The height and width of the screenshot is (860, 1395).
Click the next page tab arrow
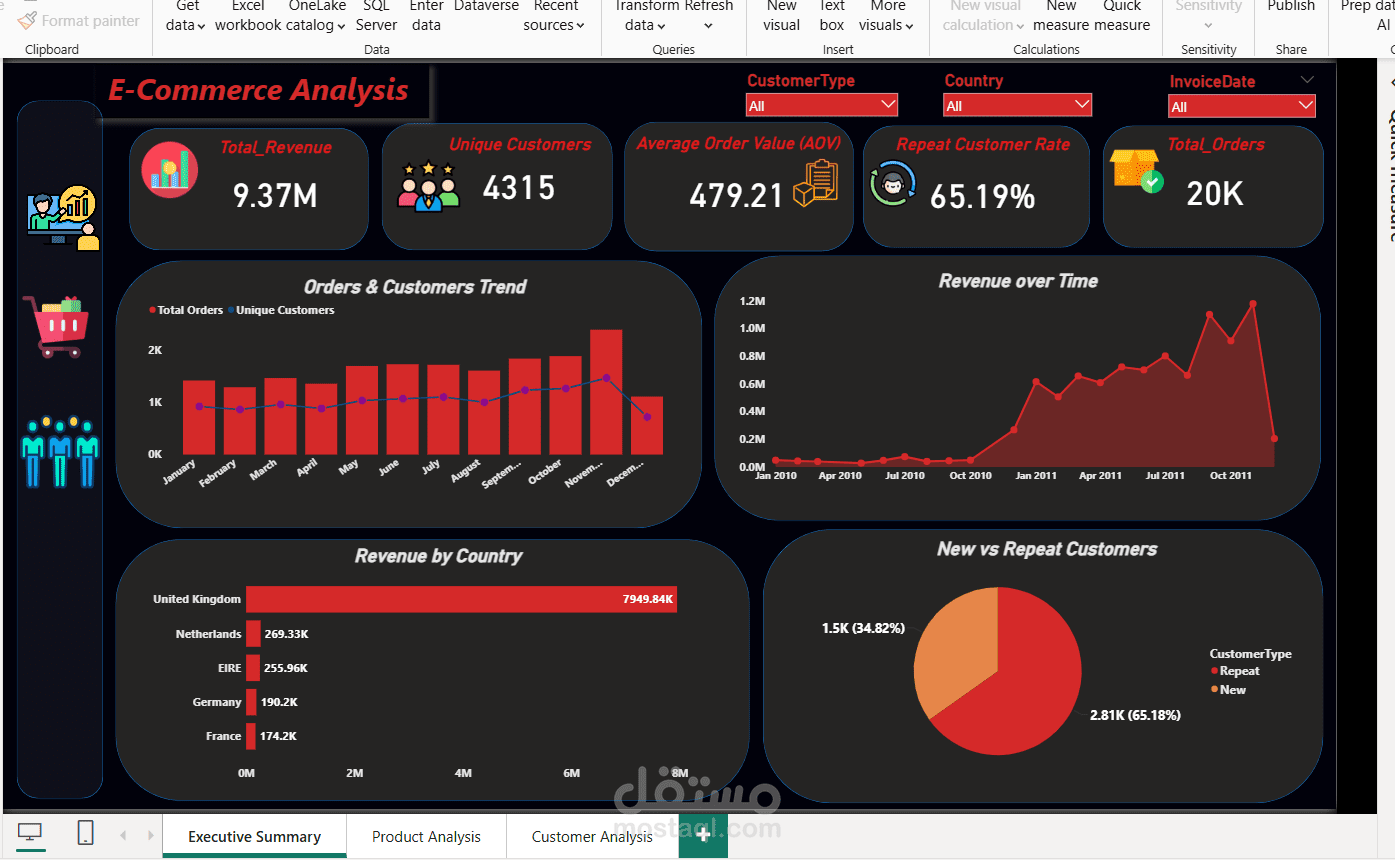point(151,835)
